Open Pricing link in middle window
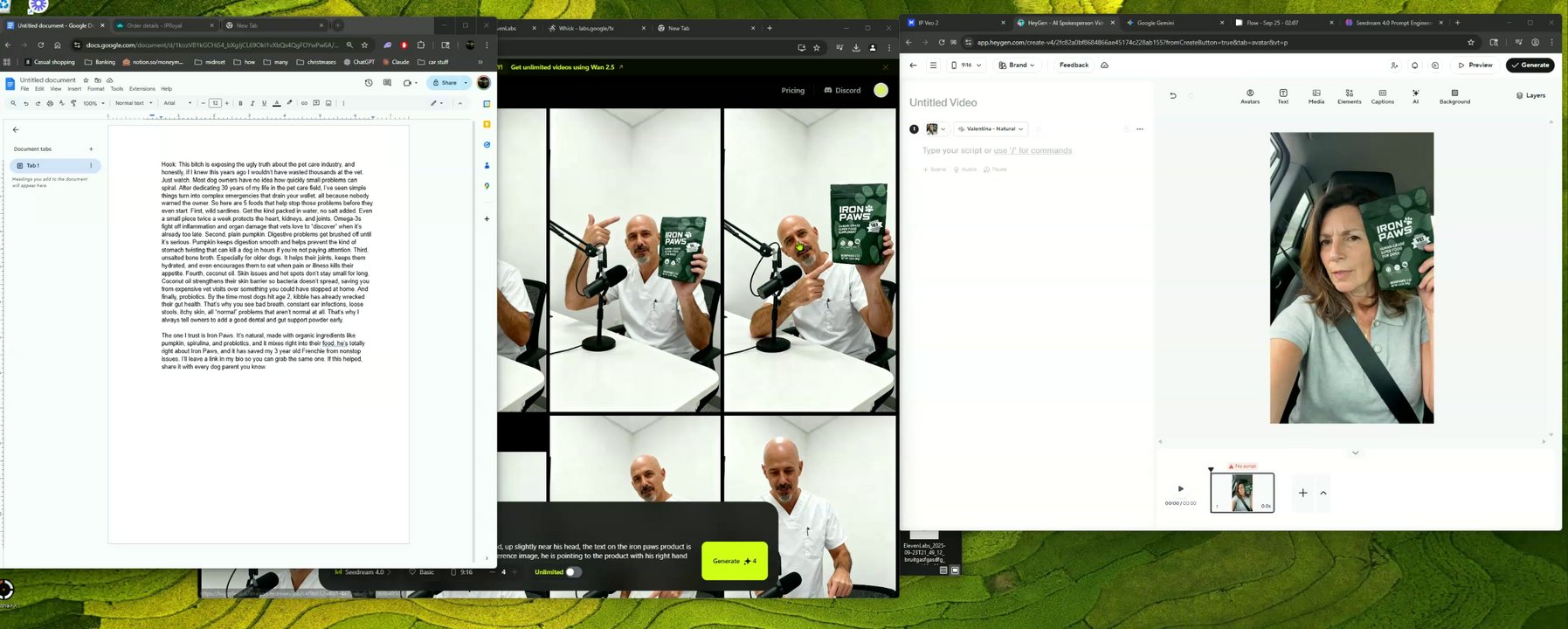 [793, 91]
